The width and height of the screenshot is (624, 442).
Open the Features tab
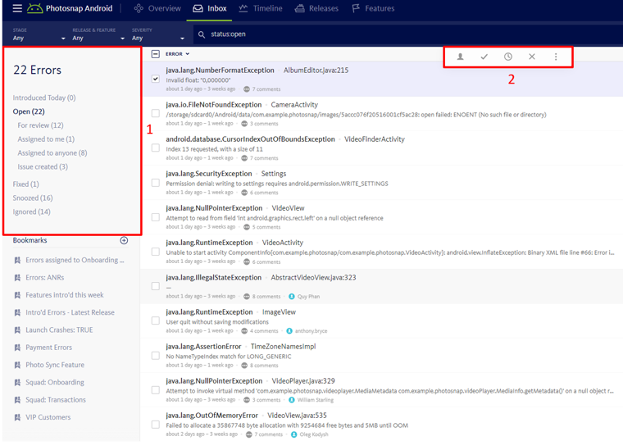(x=373, y=8)
